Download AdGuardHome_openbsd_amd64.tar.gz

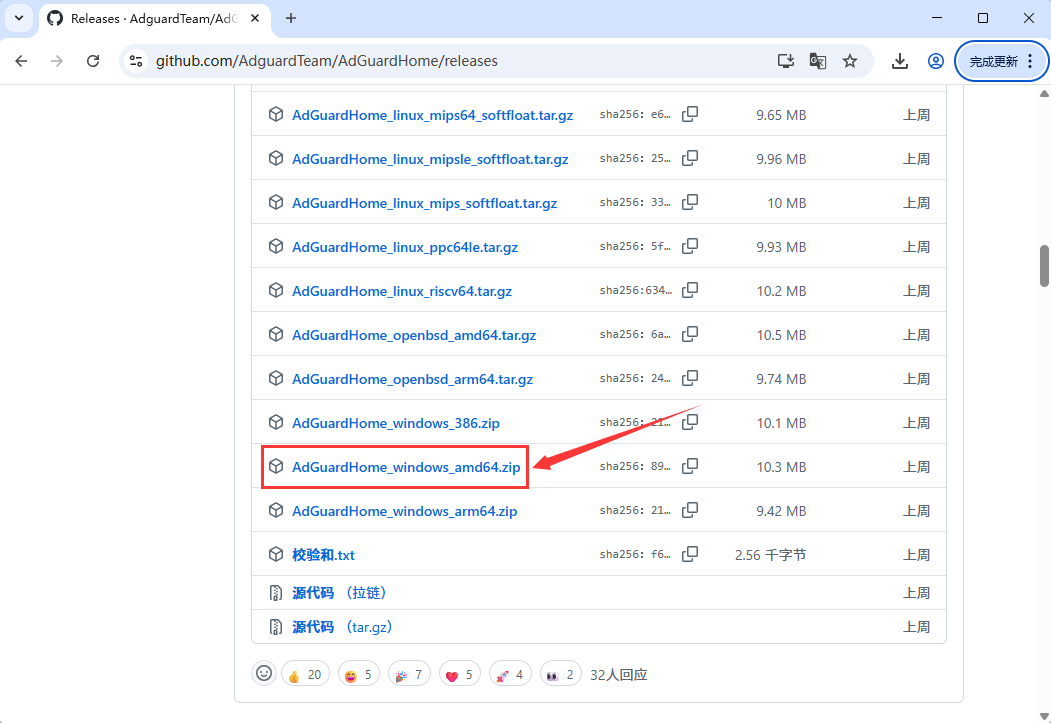click(x=414, y=335)
